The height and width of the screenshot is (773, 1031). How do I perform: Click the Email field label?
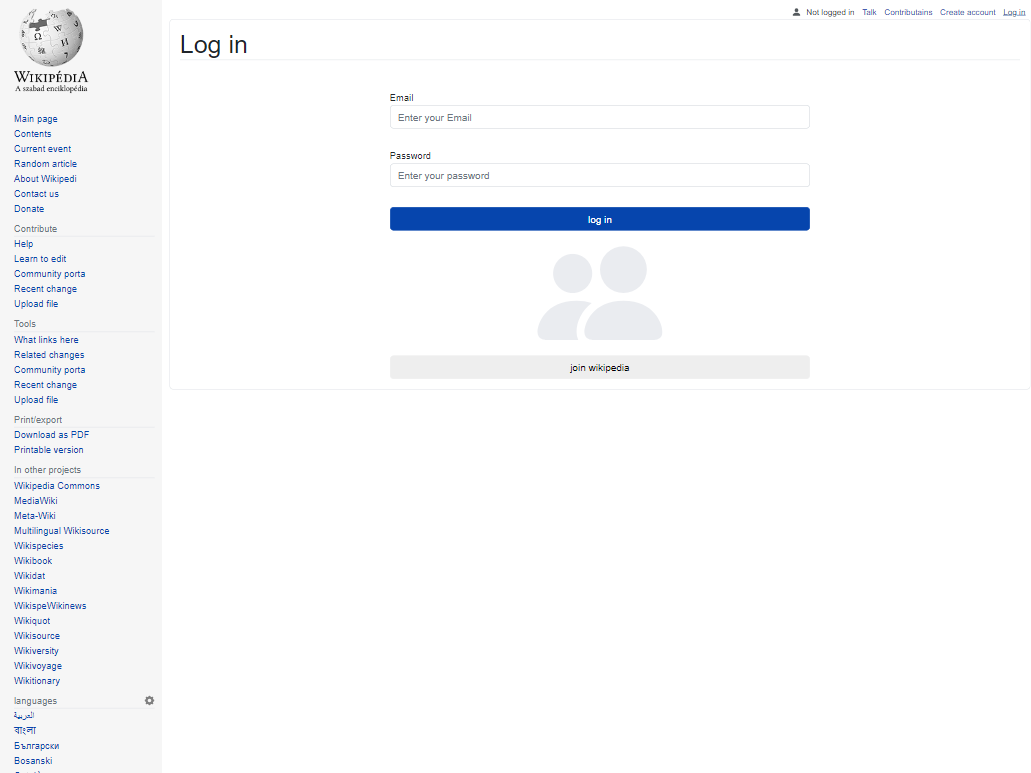(x=401, y=97)
